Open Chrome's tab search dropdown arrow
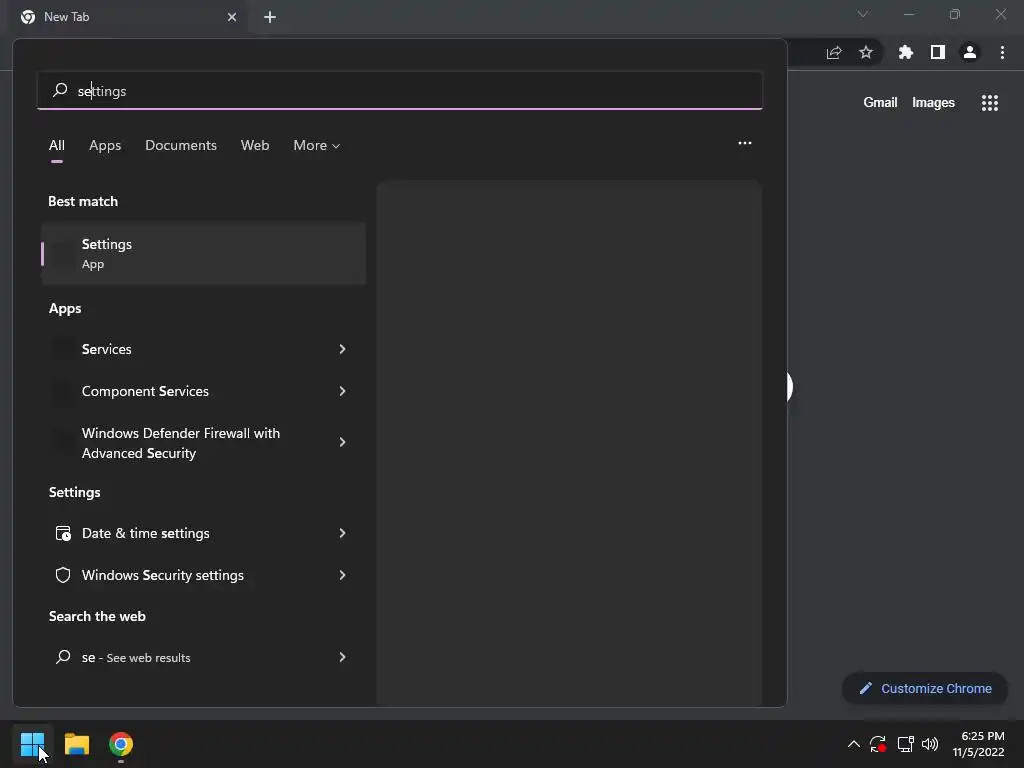The width and height of the screenshot is (1024, 768). (863, 14)
